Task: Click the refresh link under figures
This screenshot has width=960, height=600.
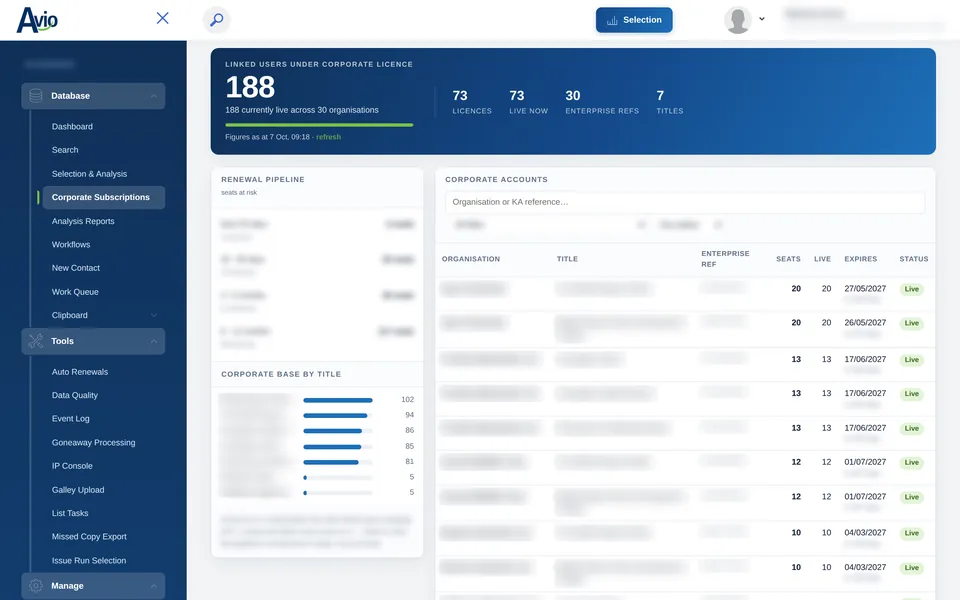Action: (328, 137)
